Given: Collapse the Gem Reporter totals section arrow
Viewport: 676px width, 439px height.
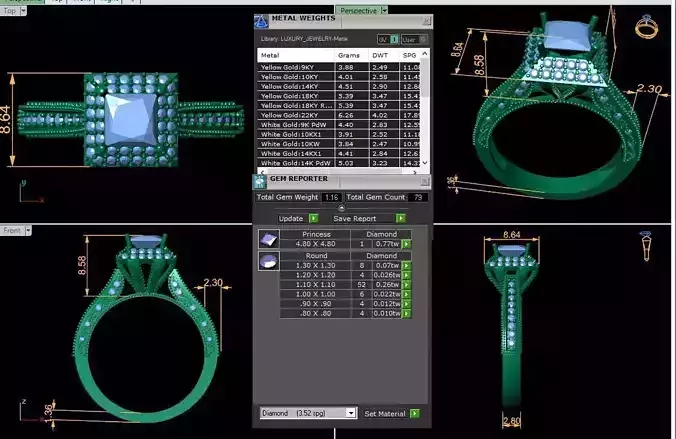Looking at the screenshot, I should click(x=341, y=208).
